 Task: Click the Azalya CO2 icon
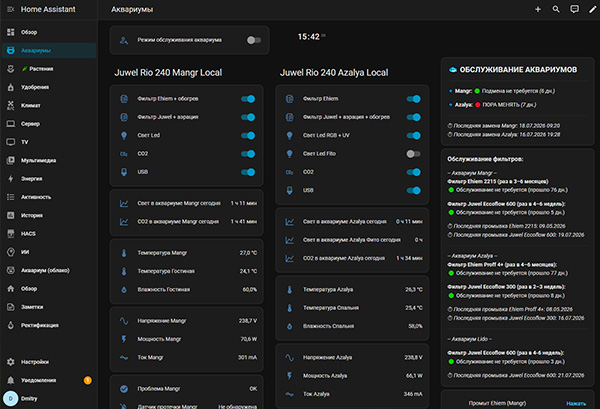point(290,172)
